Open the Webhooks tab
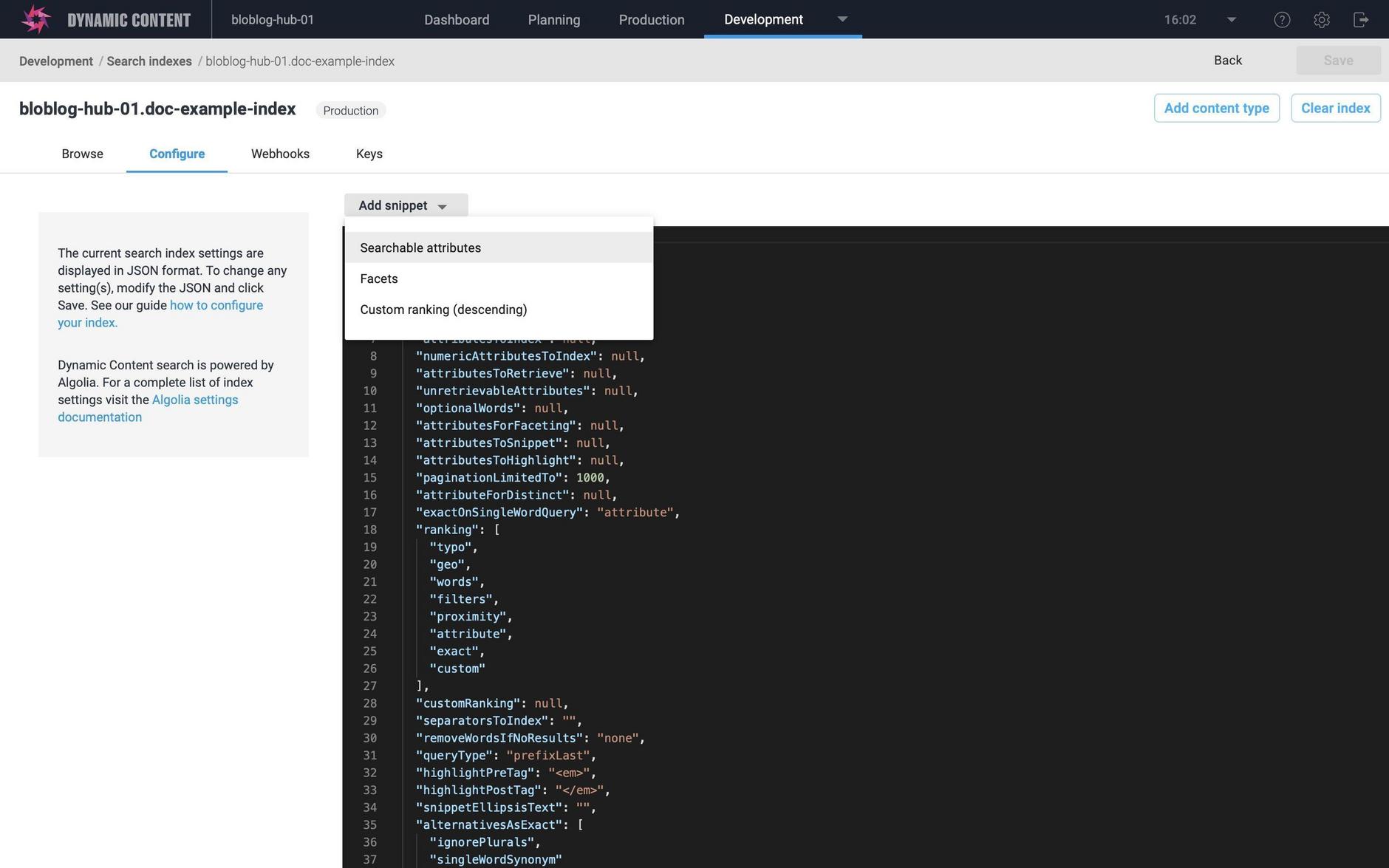The image size is (1389, 868). pyautogui.click(x=280, y=154)
